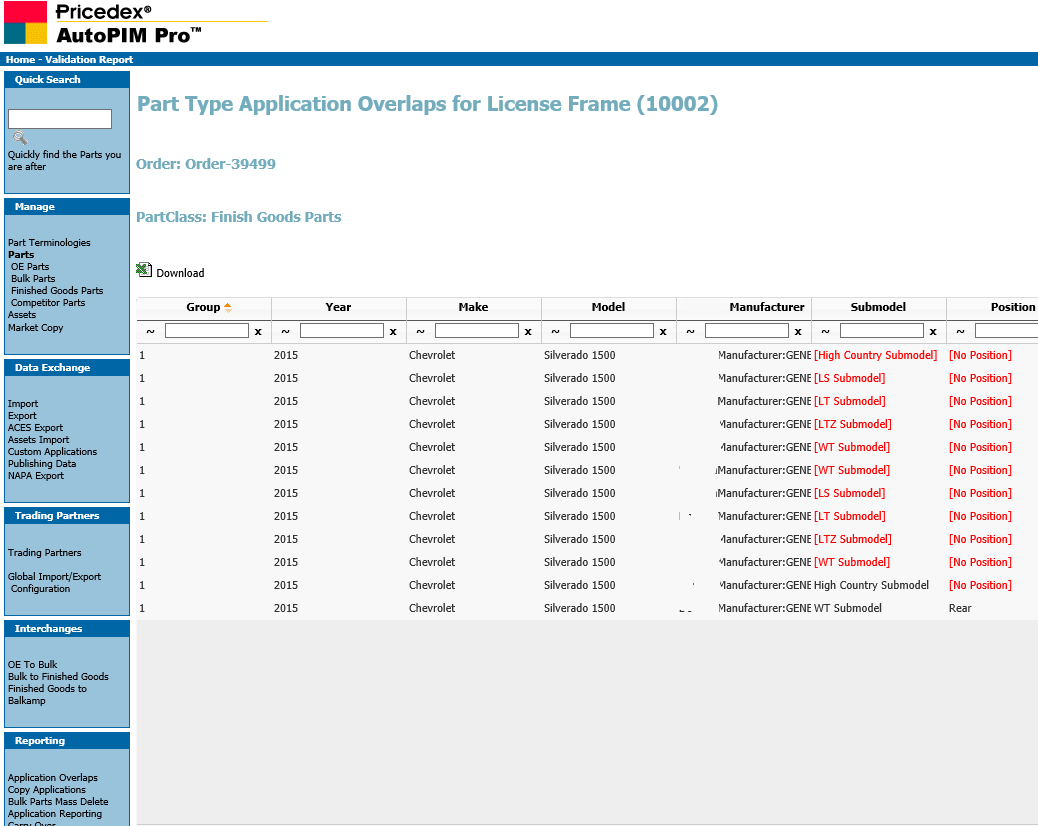This screenshot has width=1038, height=826.
Task: Open Custom Applications link
Action: click(52, 451)
